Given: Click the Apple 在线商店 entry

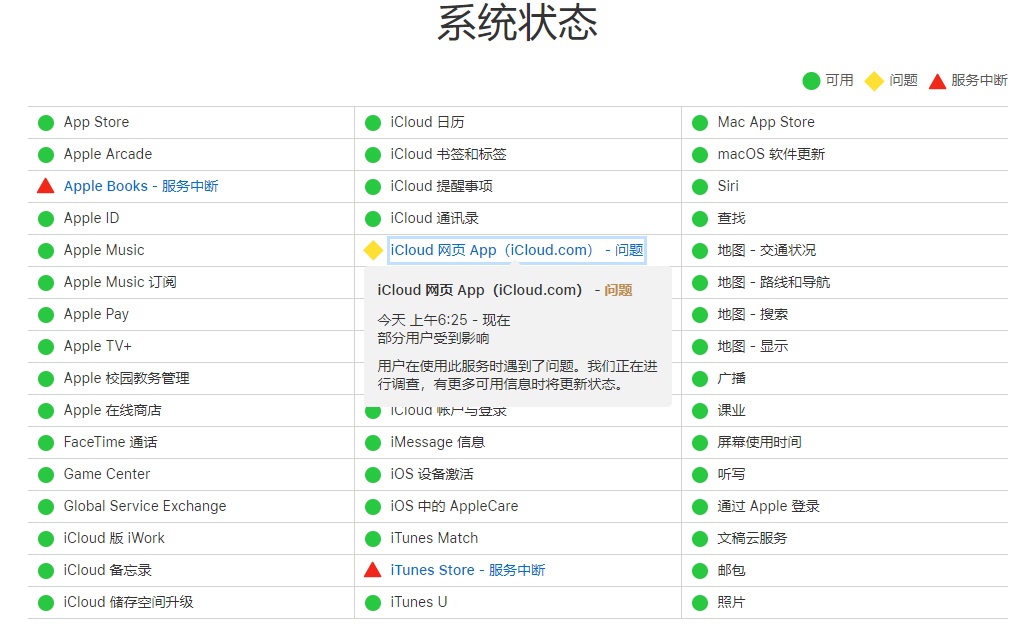Looking at the screenshot, I should 112,410.
